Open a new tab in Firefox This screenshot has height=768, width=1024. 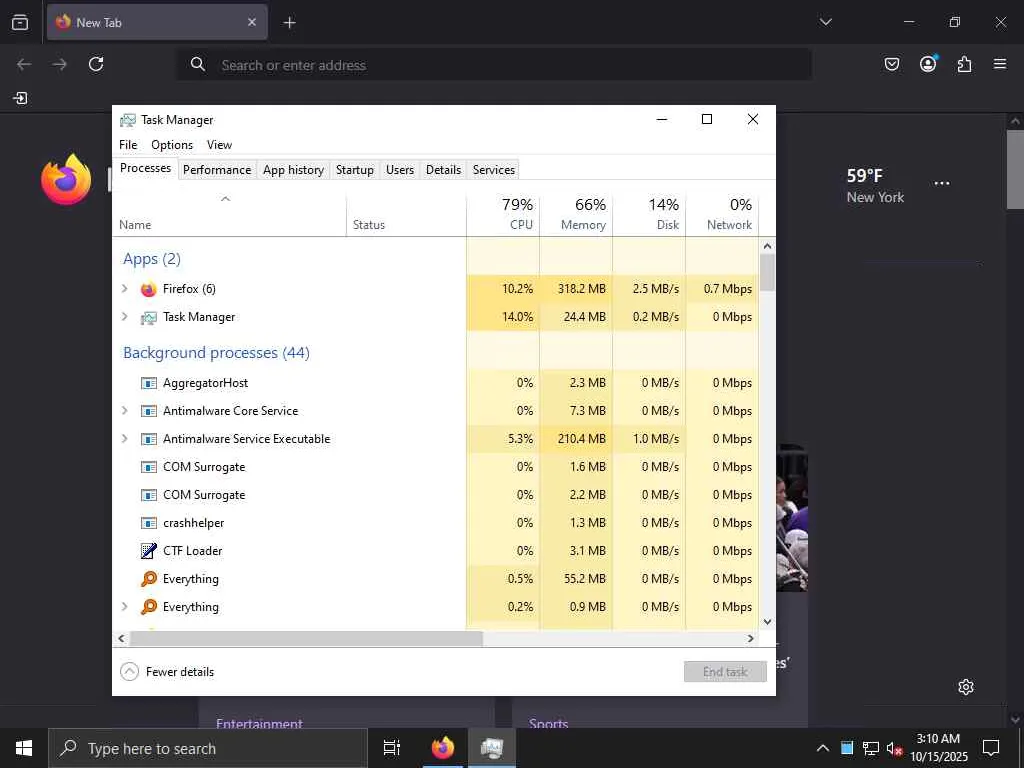click(x=289, y=23)
